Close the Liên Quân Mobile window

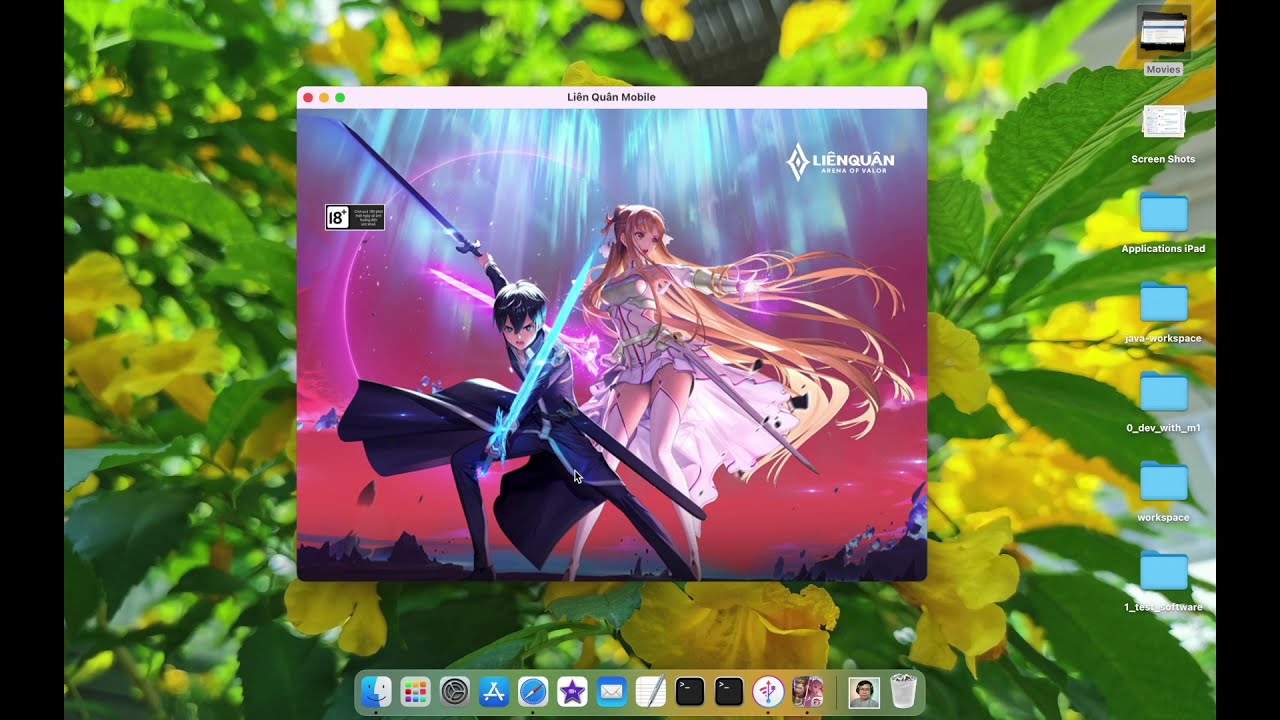pyautogui.click(x=308, y=97)
